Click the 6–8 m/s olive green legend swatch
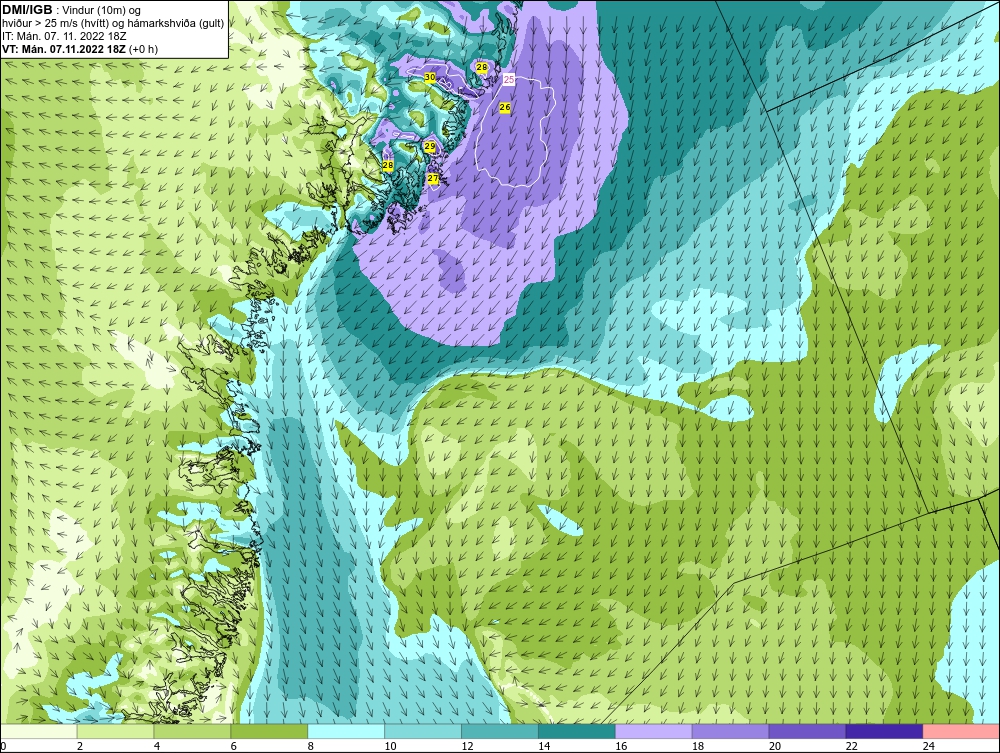Screen dimensions: 1000x753 [x=269, y=731]
